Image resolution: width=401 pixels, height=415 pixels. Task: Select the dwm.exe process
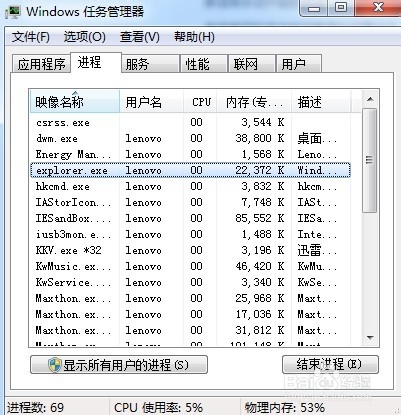(x=190, y=138)
